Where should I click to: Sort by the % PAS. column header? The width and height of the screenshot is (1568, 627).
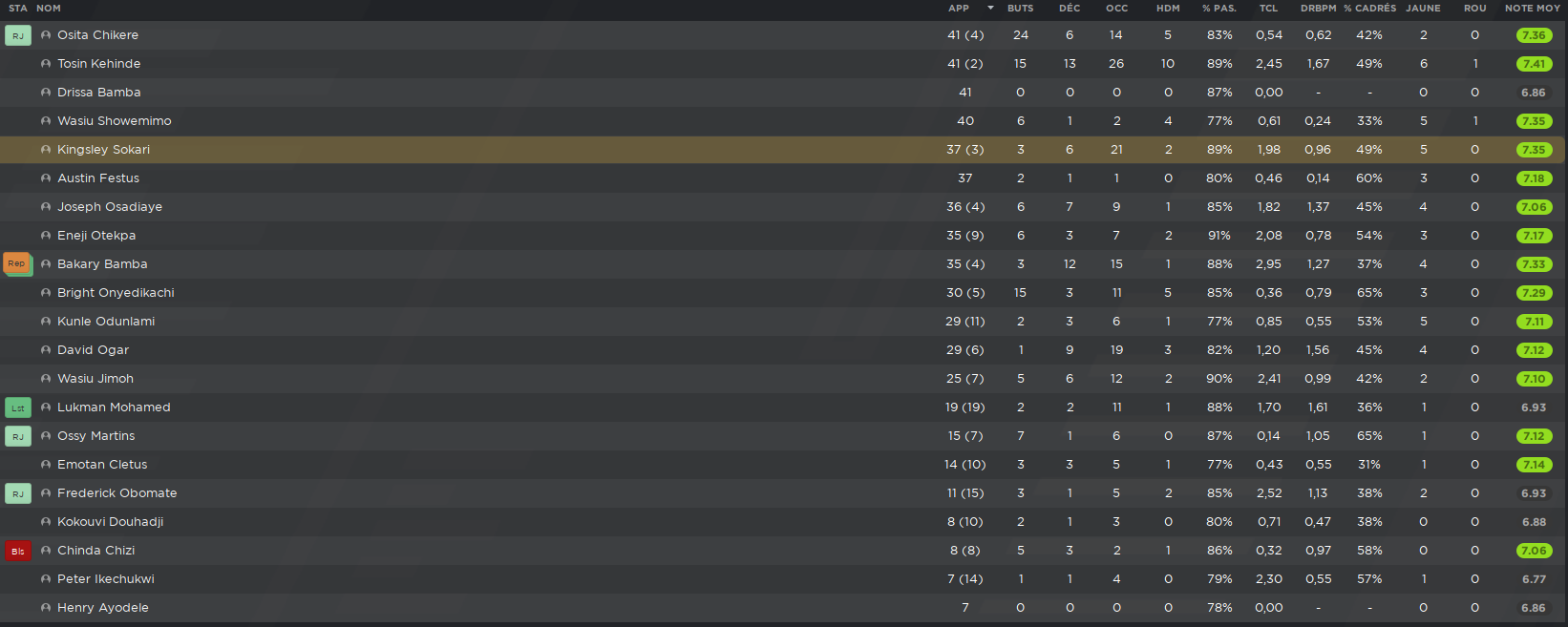point(1218,8)
